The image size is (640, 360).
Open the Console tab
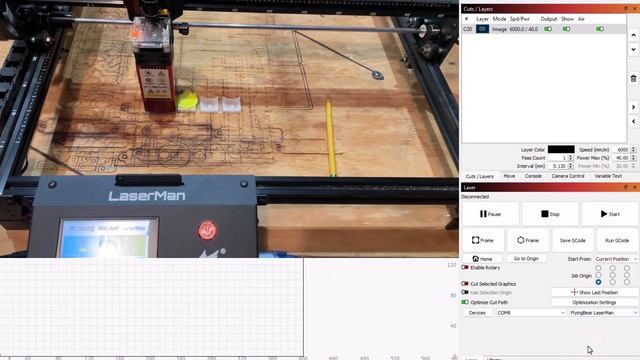[x=533, y=176]
